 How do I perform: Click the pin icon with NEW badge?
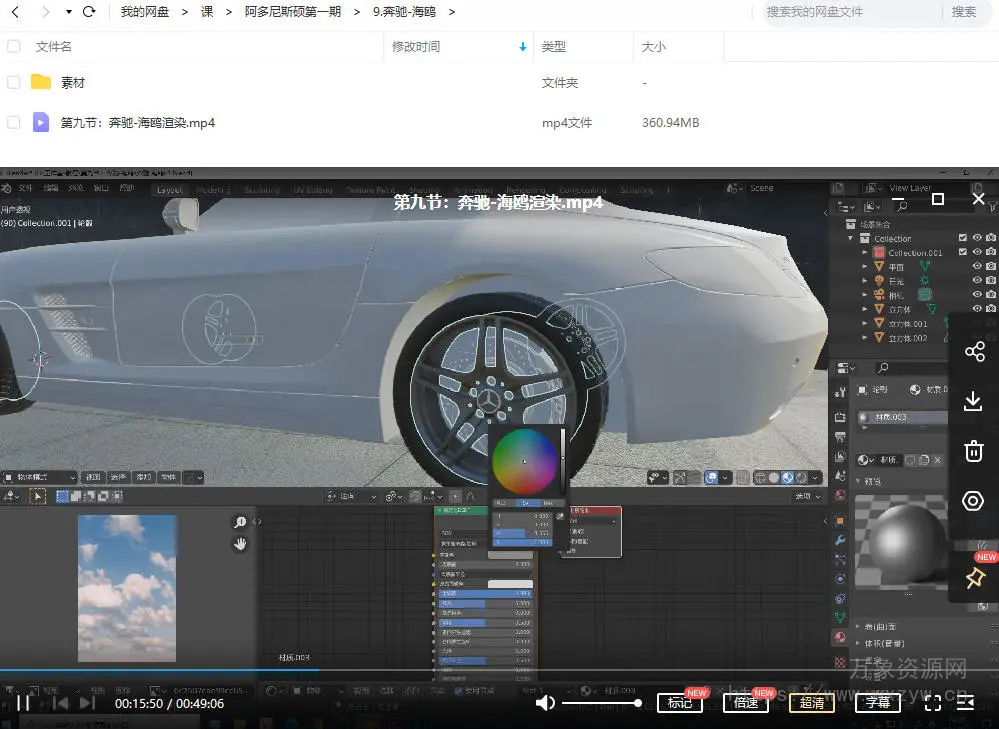tap(974, 578)
